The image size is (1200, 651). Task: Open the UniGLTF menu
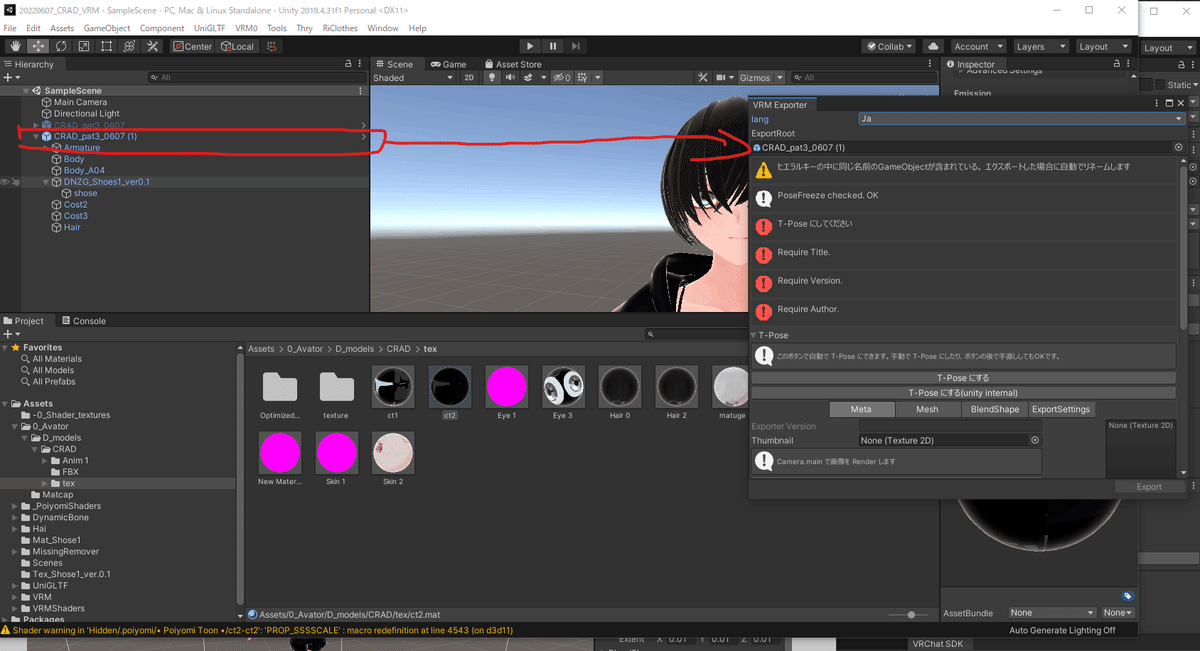point(208,28)
